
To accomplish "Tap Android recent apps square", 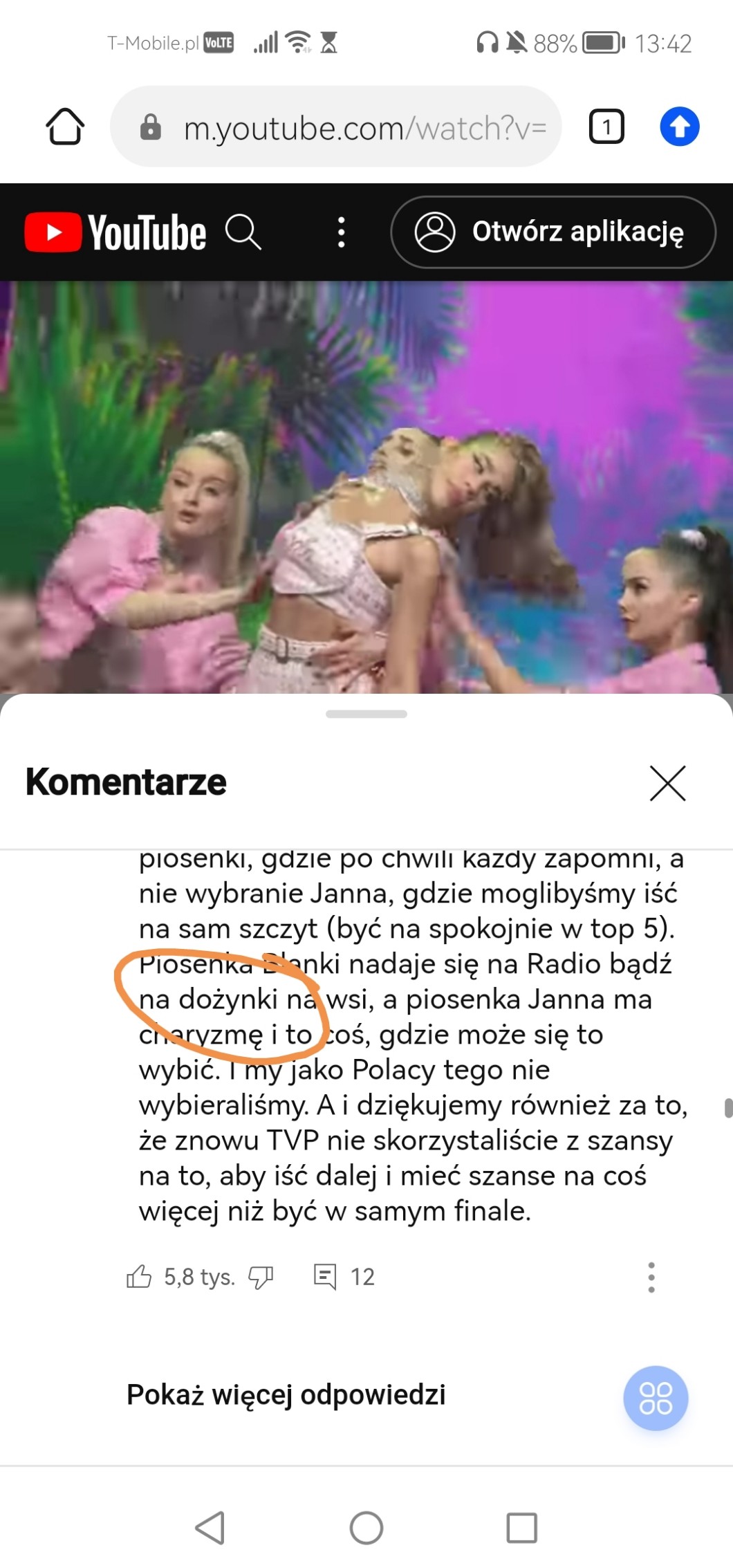I will pyautogui.click(x=522, y=1527).
